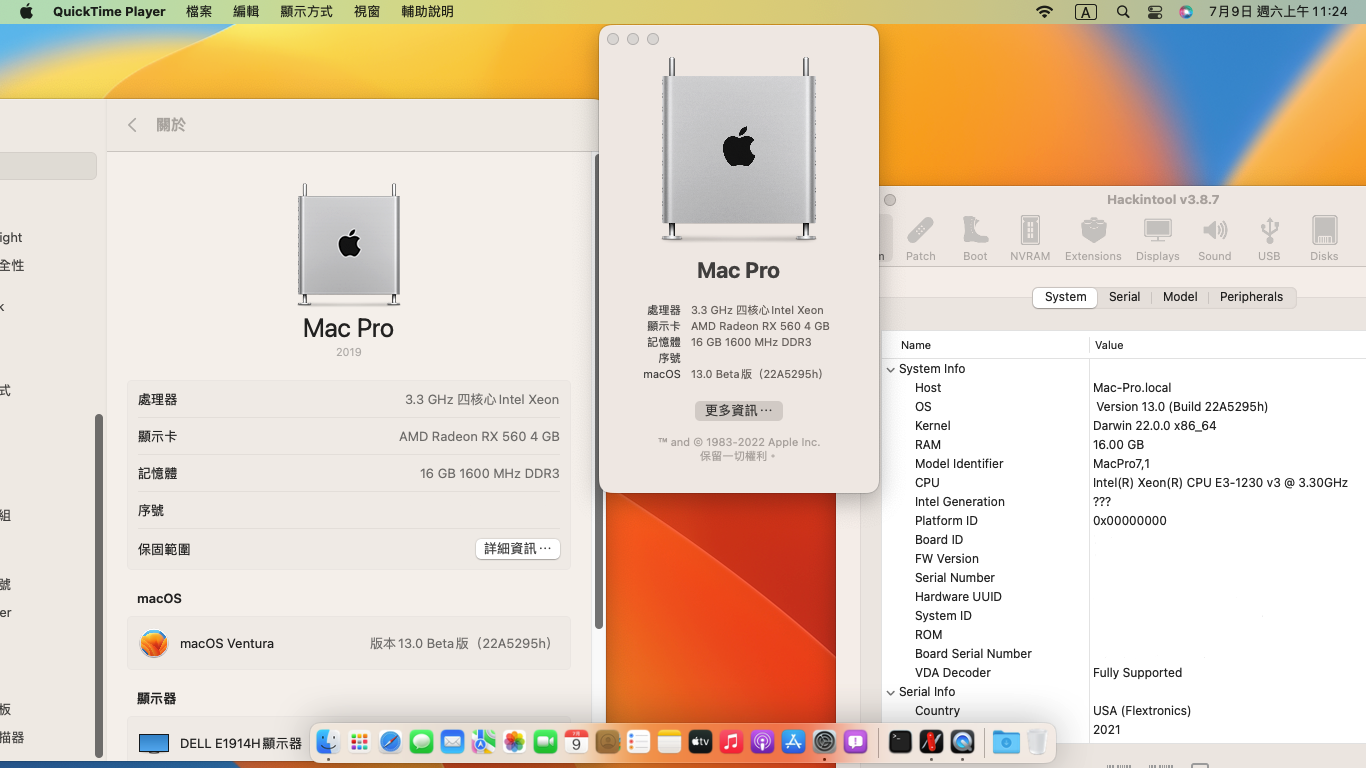Open Calendar from the Dock
Screen dimensions: 1366x768
(x=576, y=742)
